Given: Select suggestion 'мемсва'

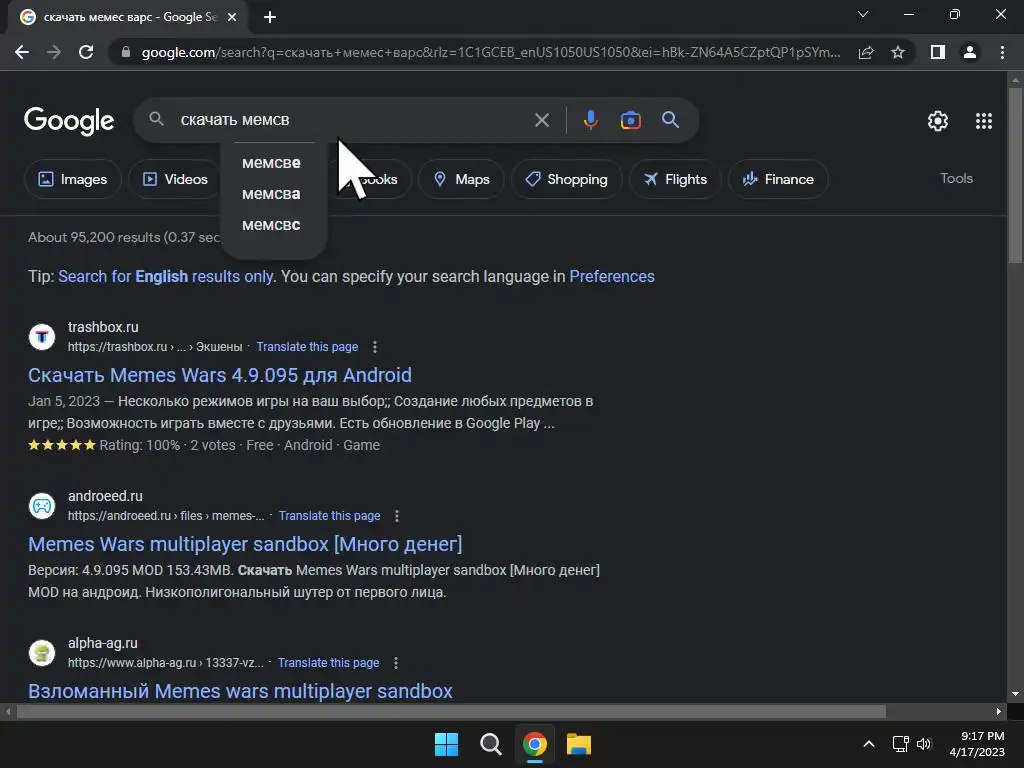Looking at the screenshot, I should click(x=271, y=194).
